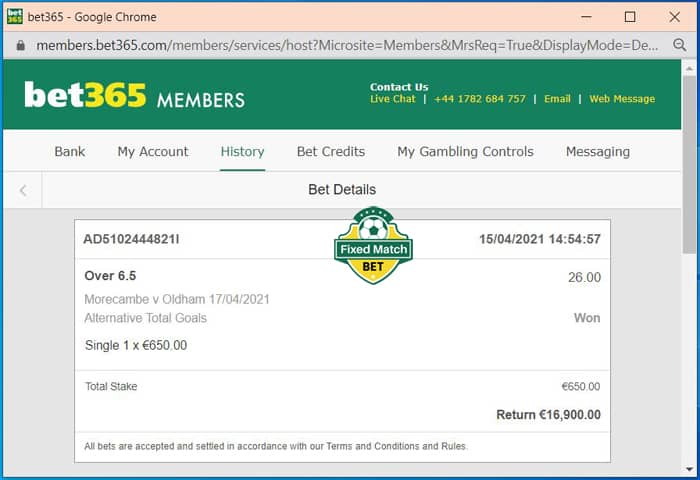This screenshot has height=480, width=700.
Task: Click the Bet Details heading
Action: [342, 190]
